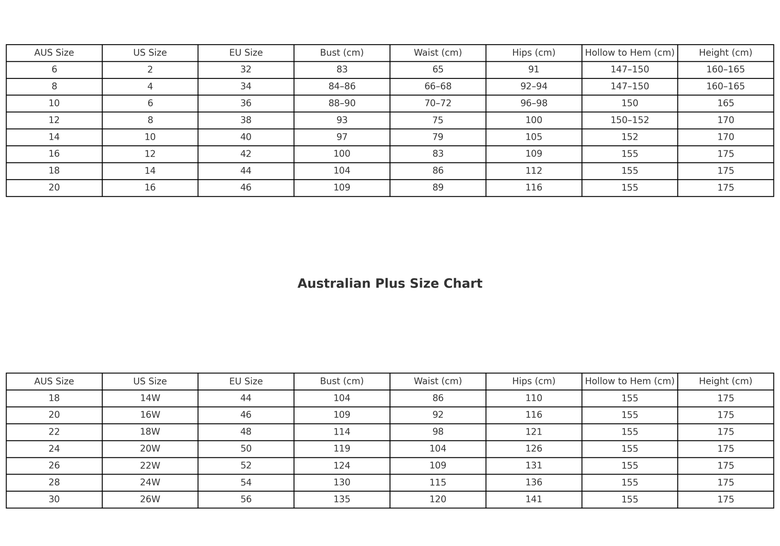Select the AUS Size header in top table

coord(54,53)
